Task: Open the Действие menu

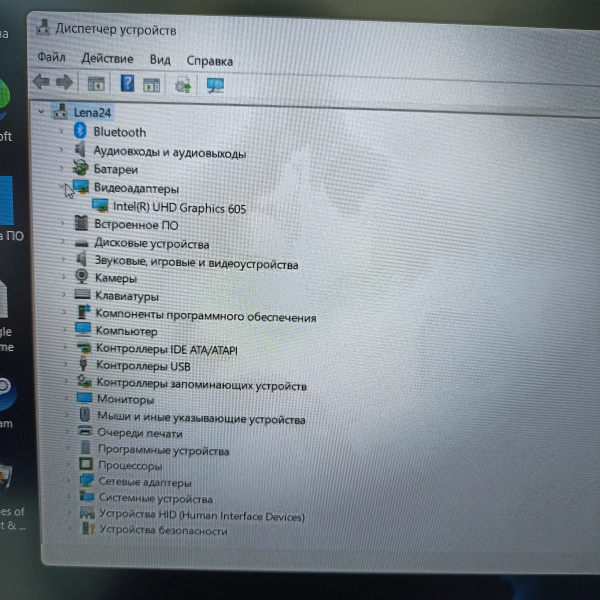Action: coord(107,59)
